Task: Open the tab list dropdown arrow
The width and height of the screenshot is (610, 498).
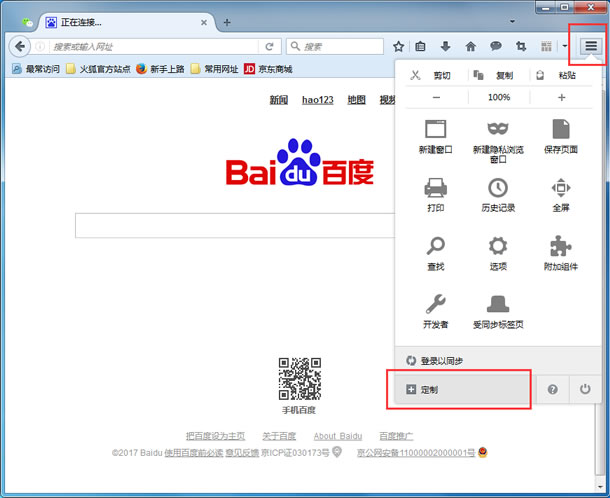Action: click(x=512, y=21)
